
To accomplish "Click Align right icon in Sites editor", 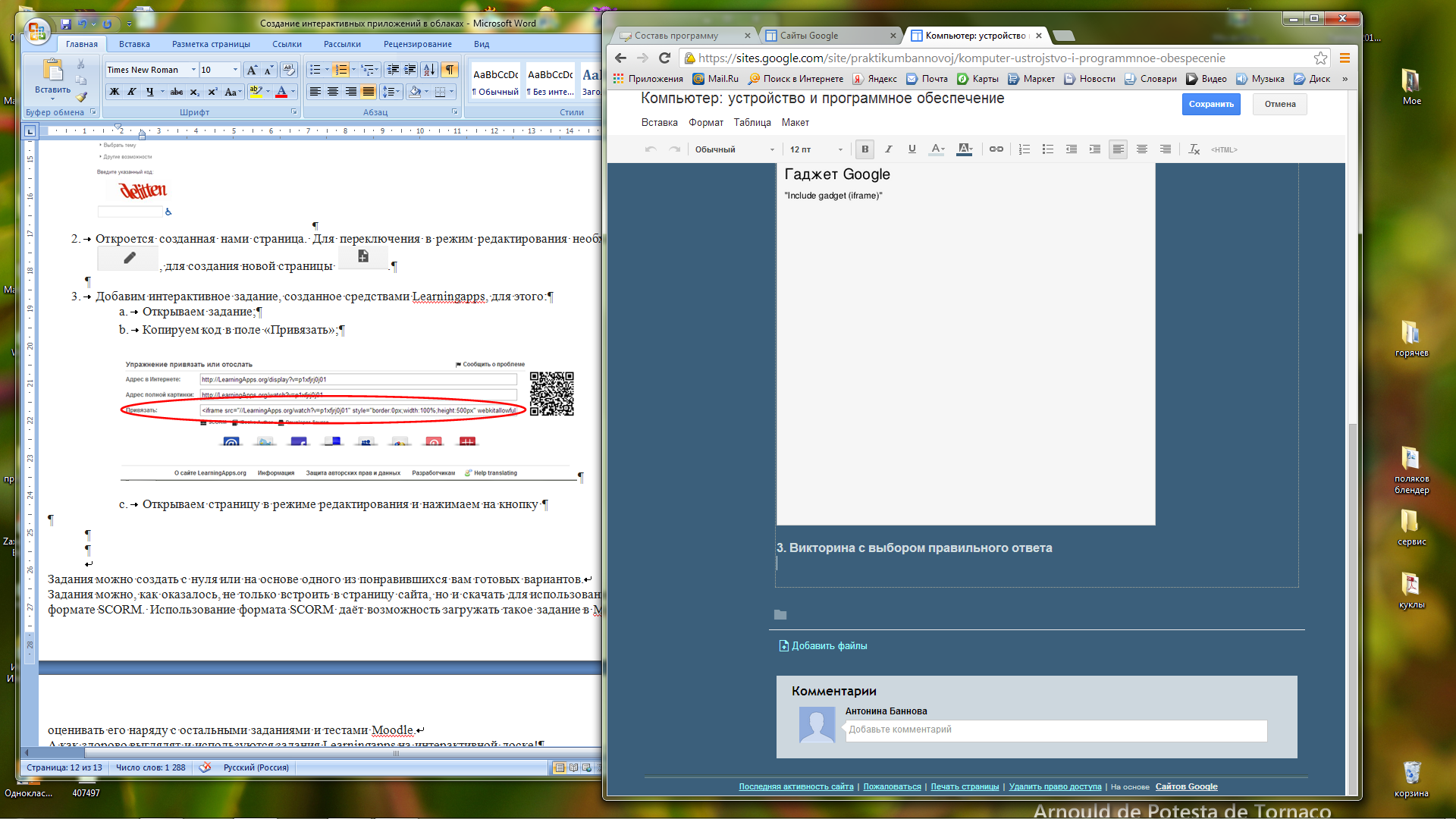I will pos(1166,149).
